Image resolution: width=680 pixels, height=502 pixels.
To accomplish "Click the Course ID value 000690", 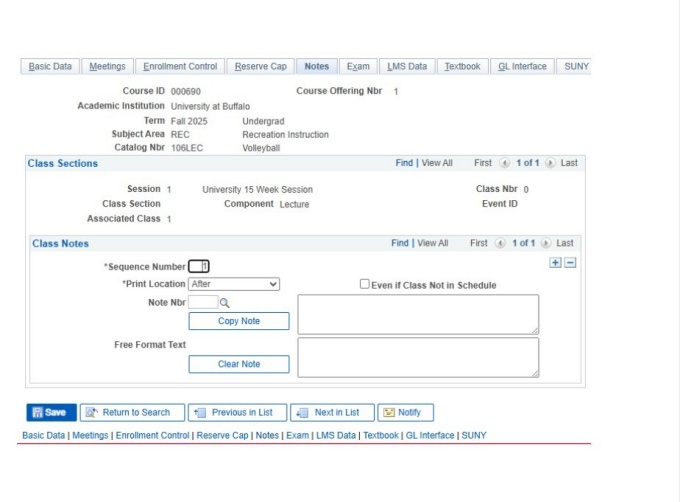I will tap(186, 91).
